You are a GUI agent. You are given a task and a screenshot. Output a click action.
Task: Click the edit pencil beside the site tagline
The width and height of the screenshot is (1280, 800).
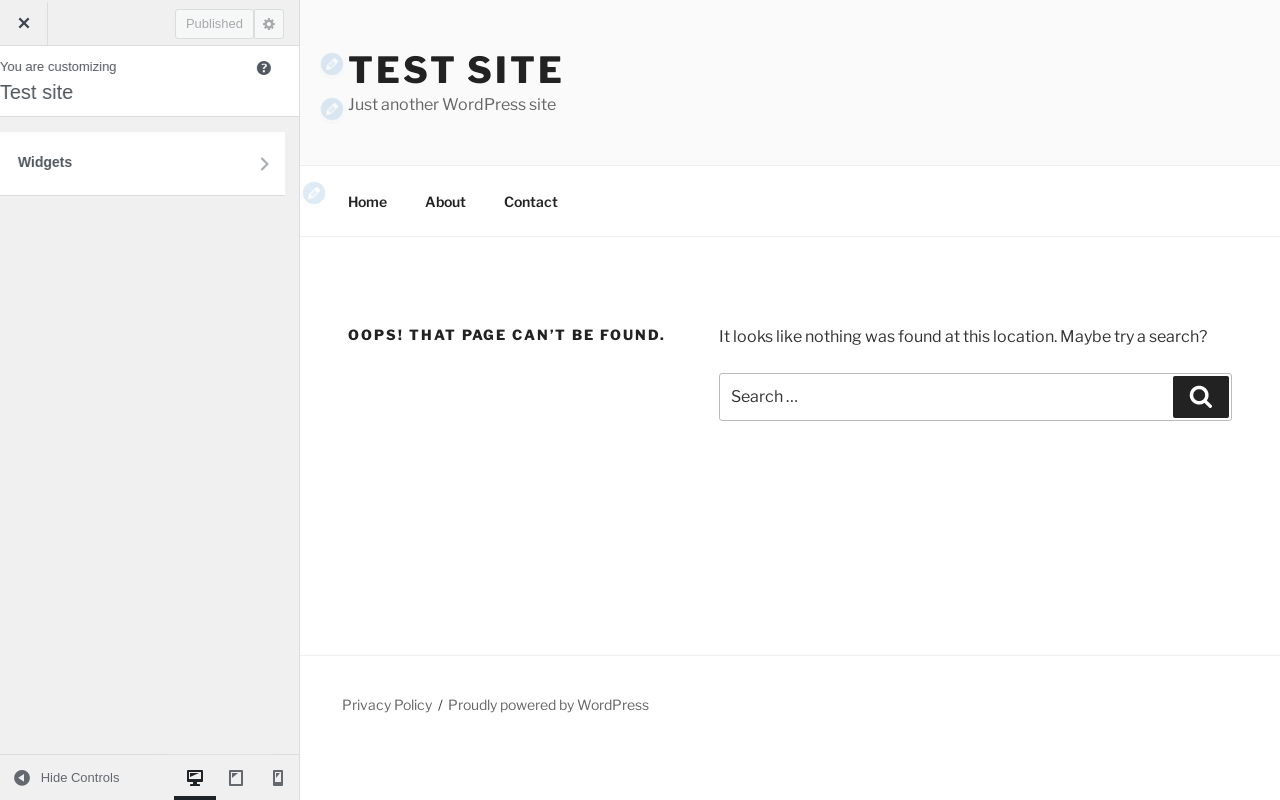tap(332, 109)
